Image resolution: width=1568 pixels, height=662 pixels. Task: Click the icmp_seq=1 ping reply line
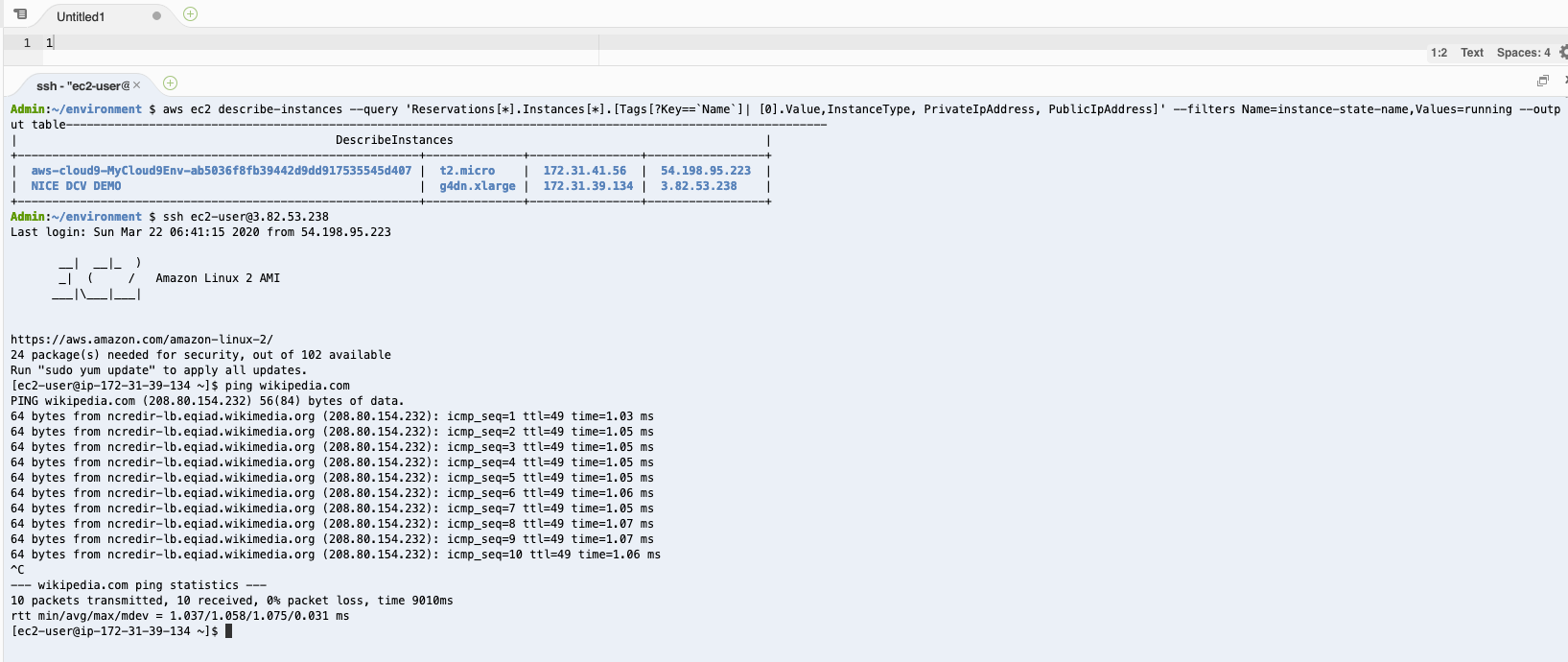(x=332, y=416)
